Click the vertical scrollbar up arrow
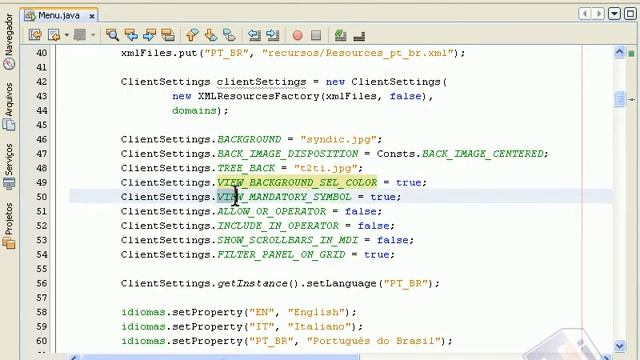 (x=620, y=52)
